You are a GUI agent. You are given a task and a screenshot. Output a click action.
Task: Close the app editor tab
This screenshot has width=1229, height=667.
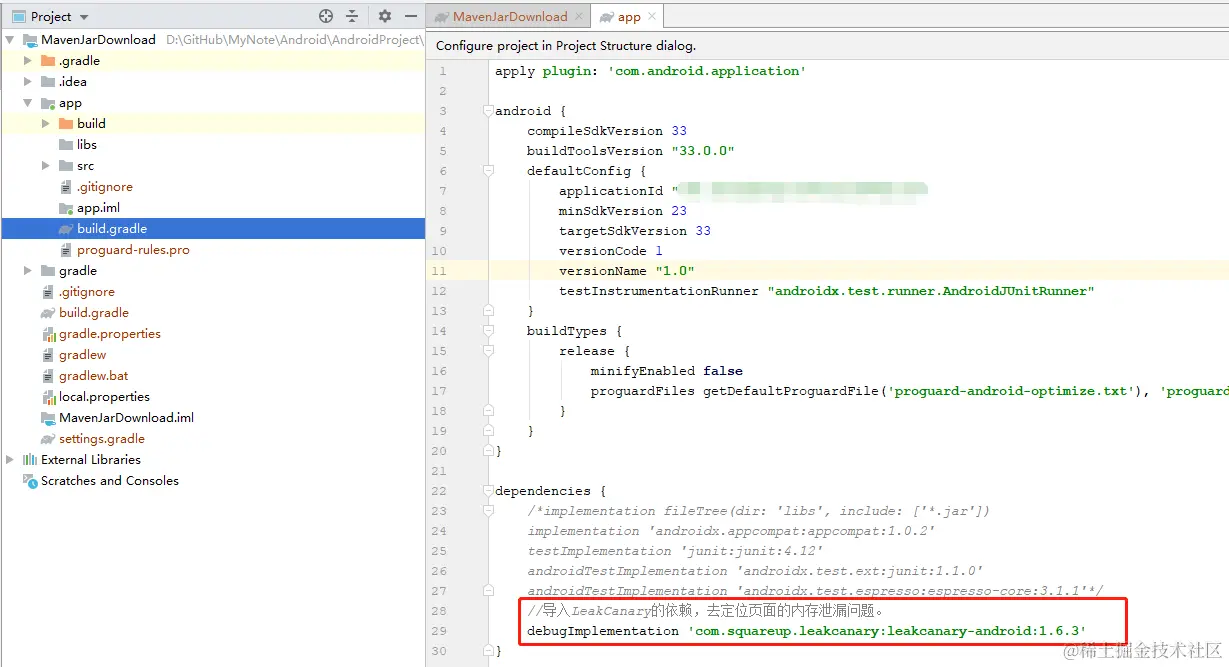pos(652,16)
